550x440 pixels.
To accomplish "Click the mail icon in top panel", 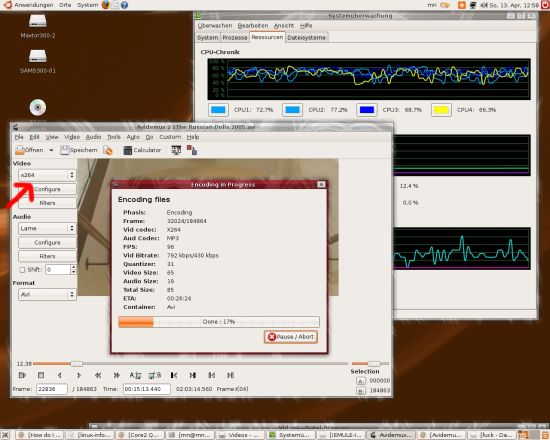I will pyautogui.click(x=115, y=5).
